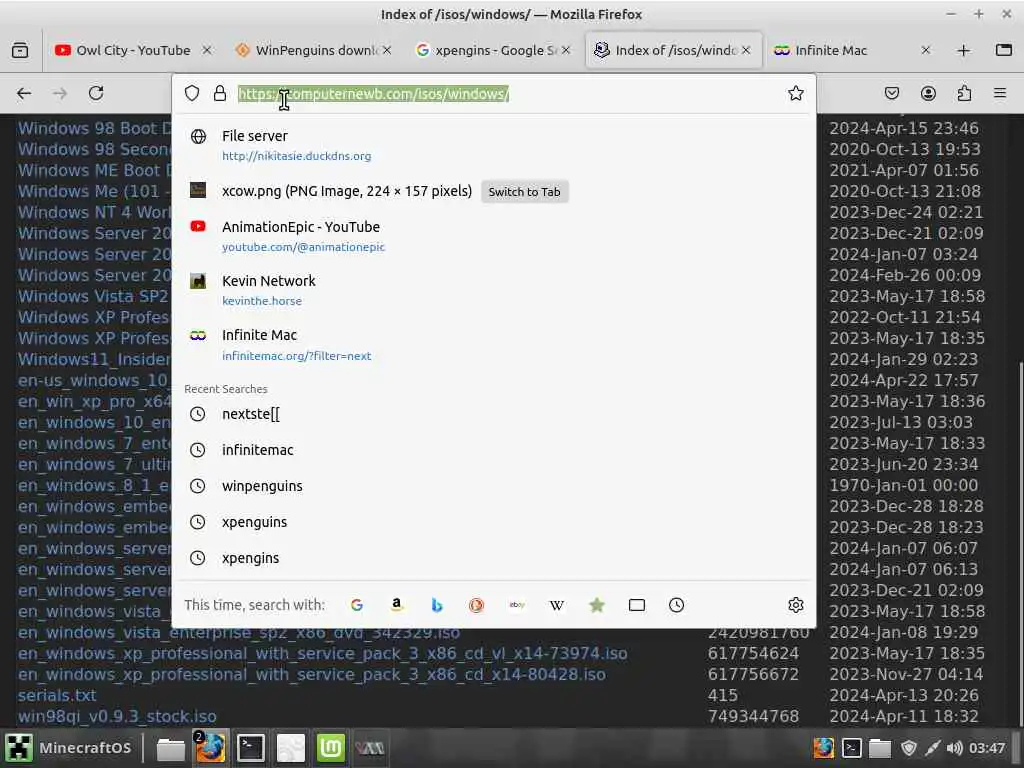
Task: Open Linux Mint icon in taskbar
Action: click(330, 748)
